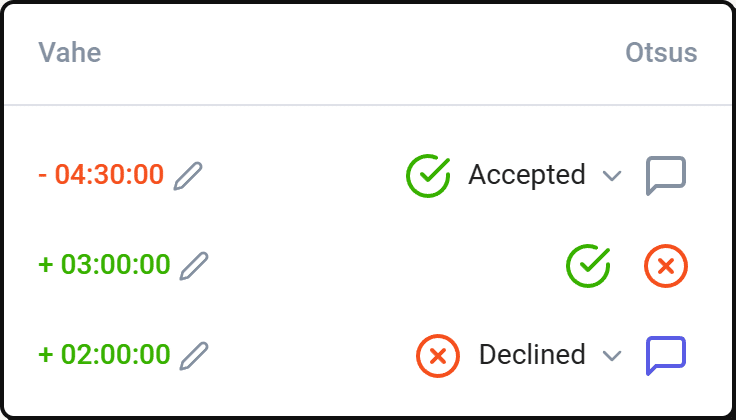This screenshot has height=420, width=736.
Task: Sort by the Otsus column header
Action: (661, 52)
